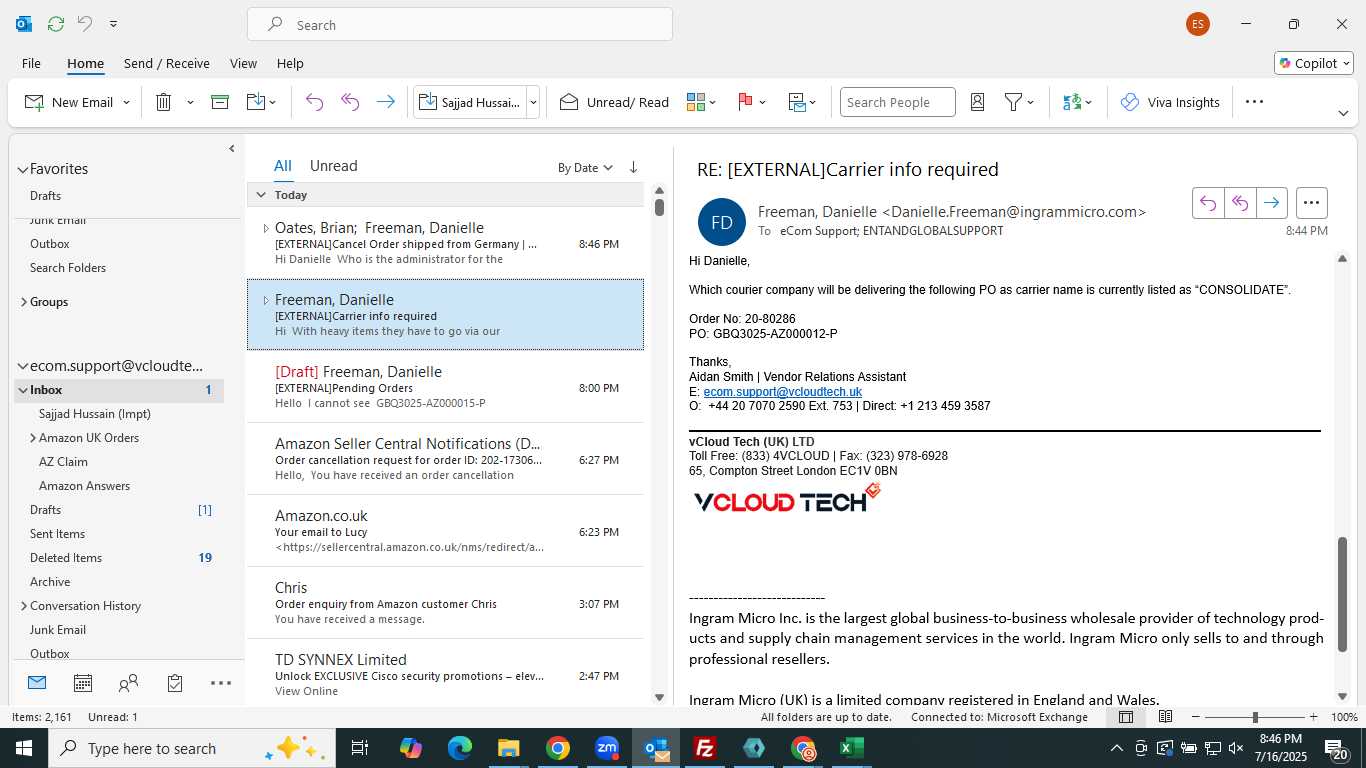The height and width of the screenshot is (768, 1366).
Task: Click the Search People field
Action: coord(897,102)
